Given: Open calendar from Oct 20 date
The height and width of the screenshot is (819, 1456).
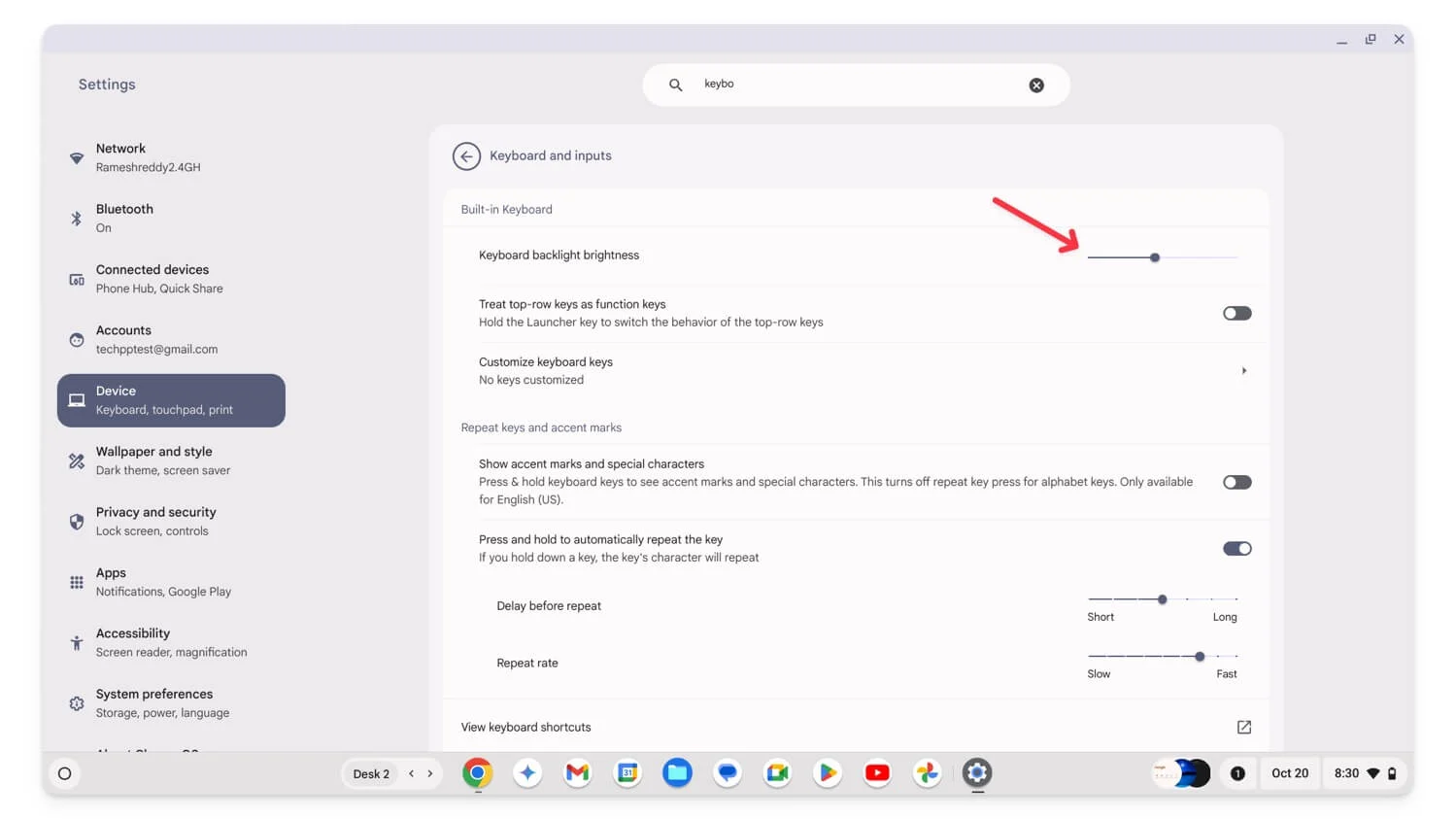Looking at the screenshot, I should (1290, 774).
